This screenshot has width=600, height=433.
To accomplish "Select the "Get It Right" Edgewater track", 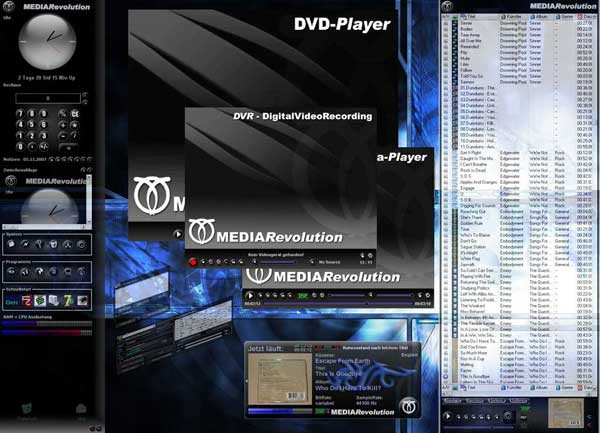I will [x=519, y=153].
